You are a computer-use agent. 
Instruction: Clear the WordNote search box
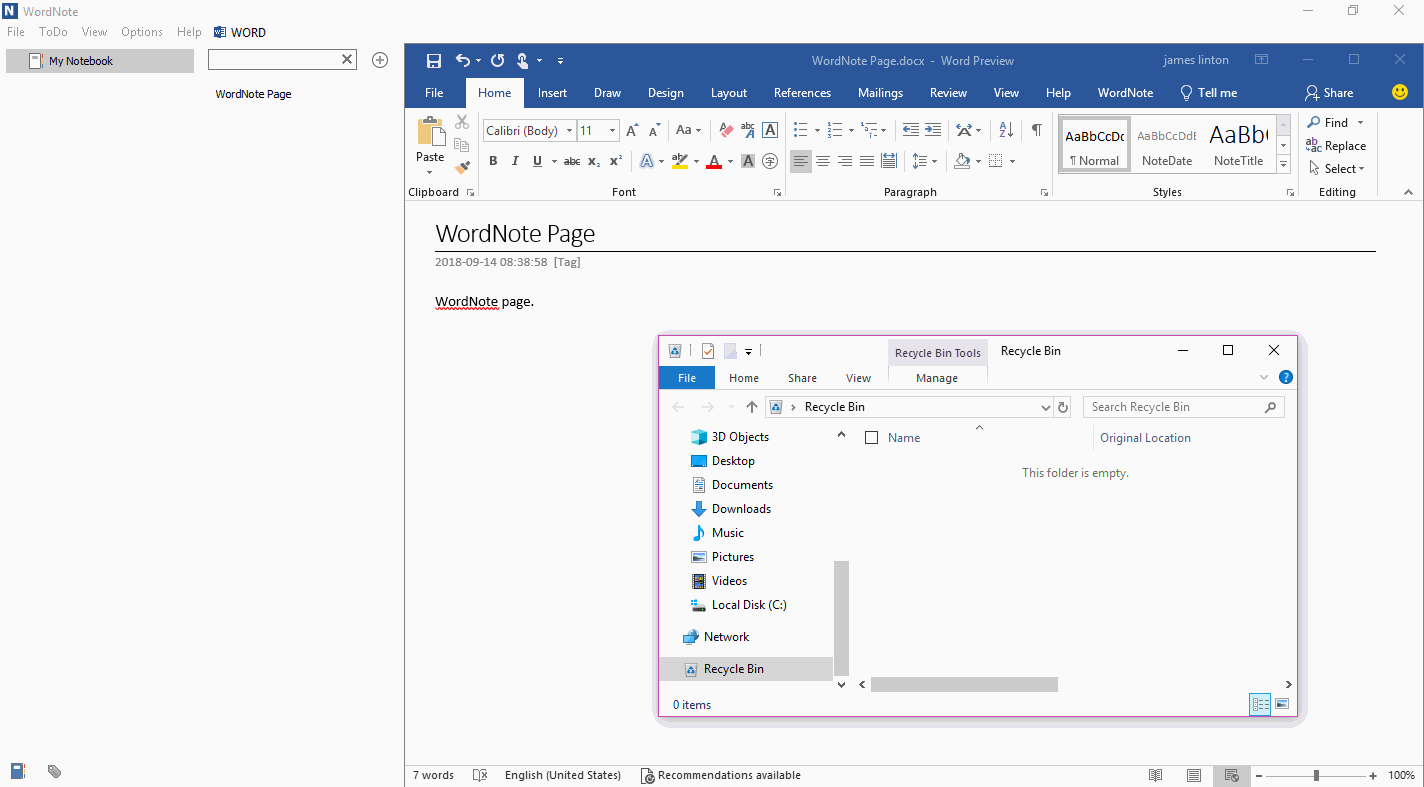(347, 60)
